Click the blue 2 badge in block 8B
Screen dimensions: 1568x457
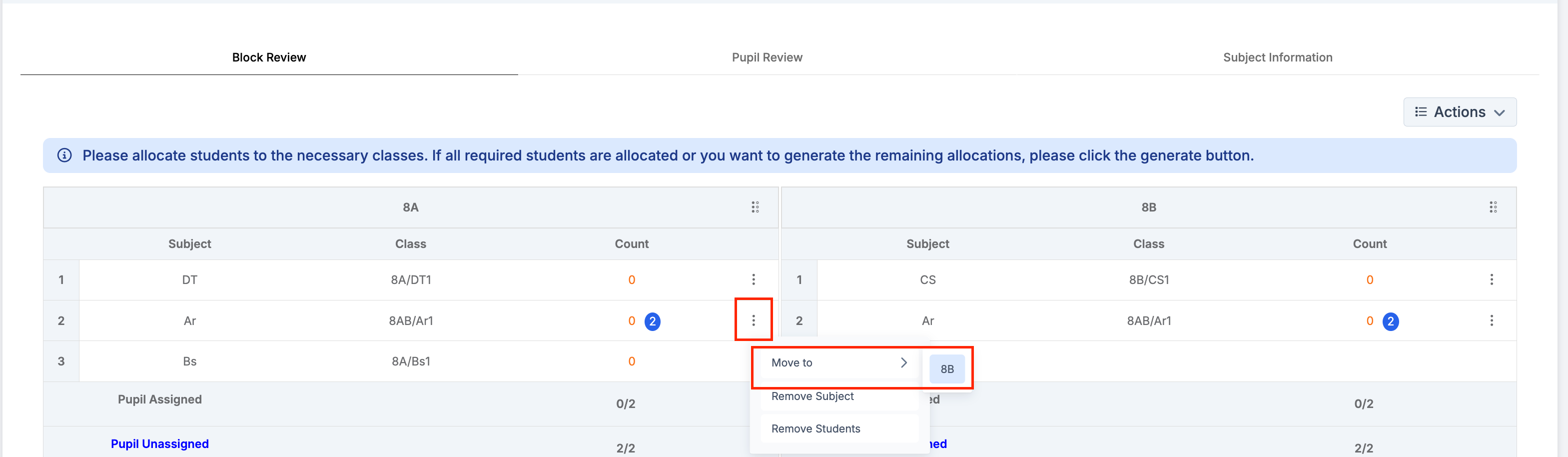coord(1390,321)
